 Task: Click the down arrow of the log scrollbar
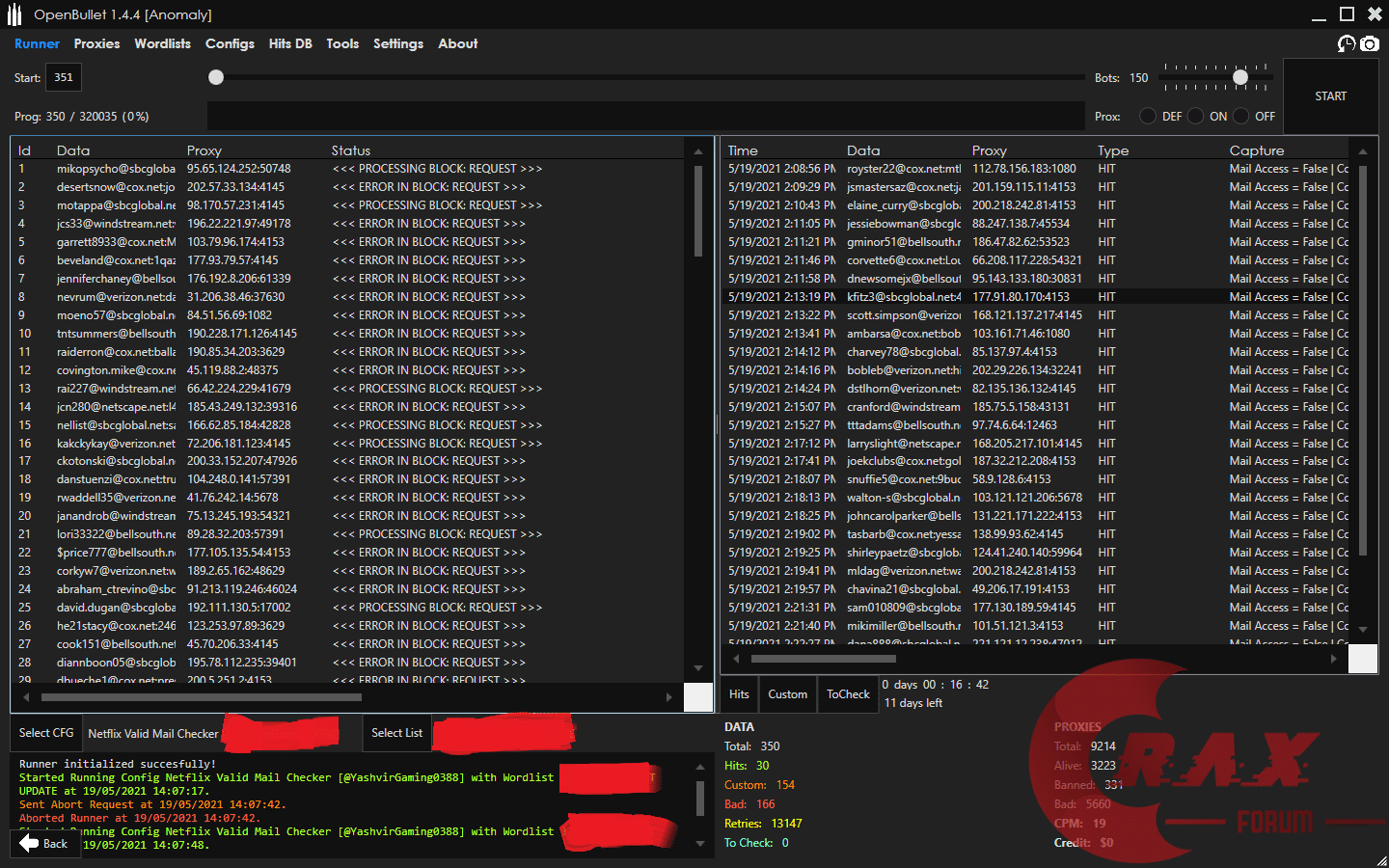coord(700,844)
